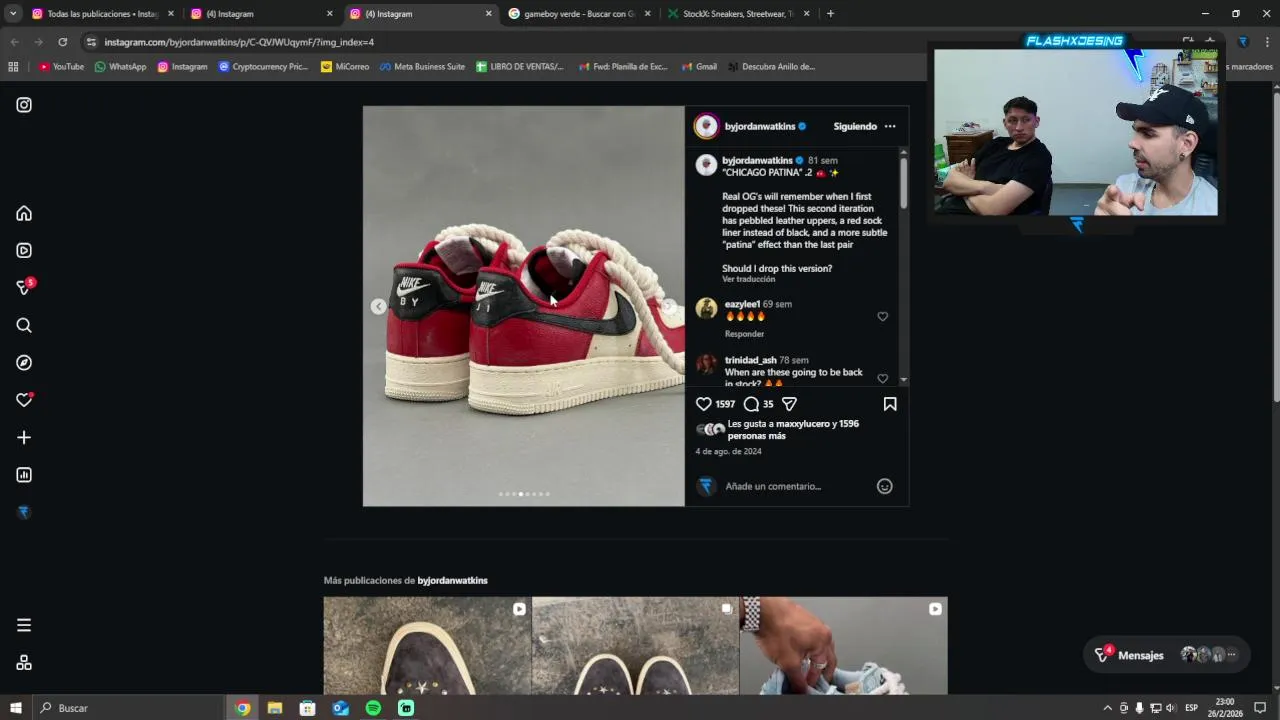1280x720 pixels.
Task: Go to previous image in carousel
Action: click(378, 306)
